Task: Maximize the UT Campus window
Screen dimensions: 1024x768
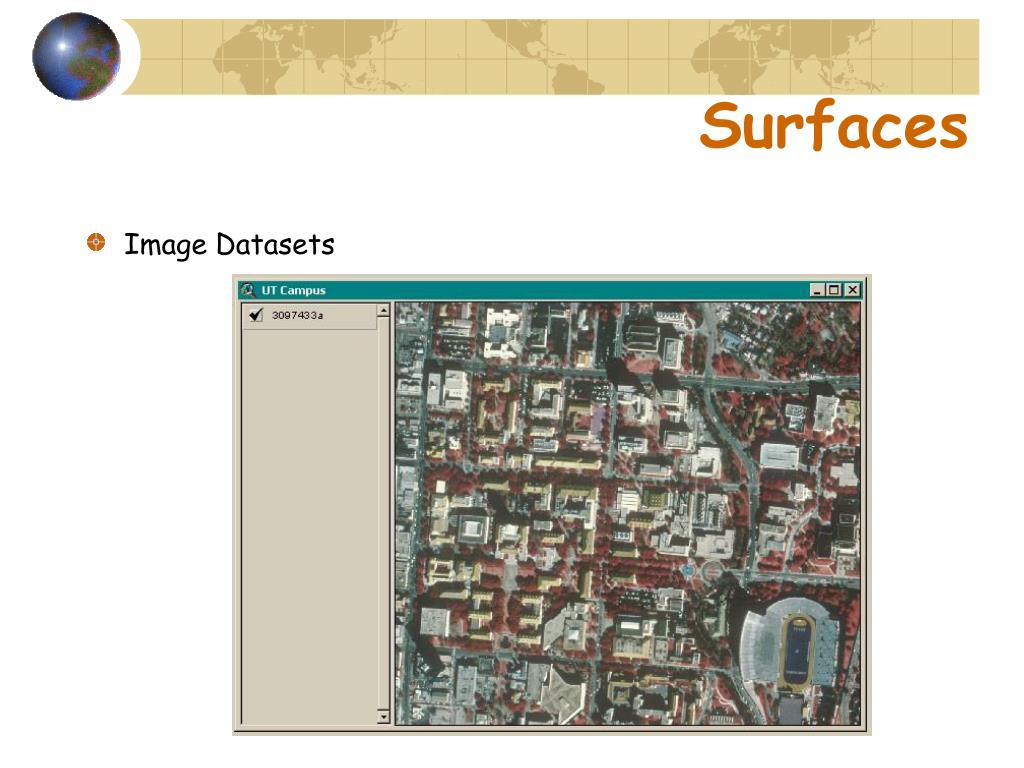Action: tap(834, 290)
